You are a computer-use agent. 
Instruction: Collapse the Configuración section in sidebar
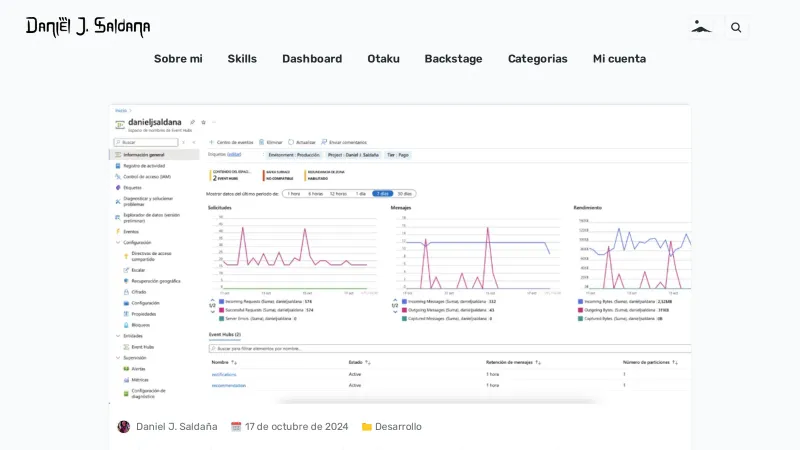point(117,242)
